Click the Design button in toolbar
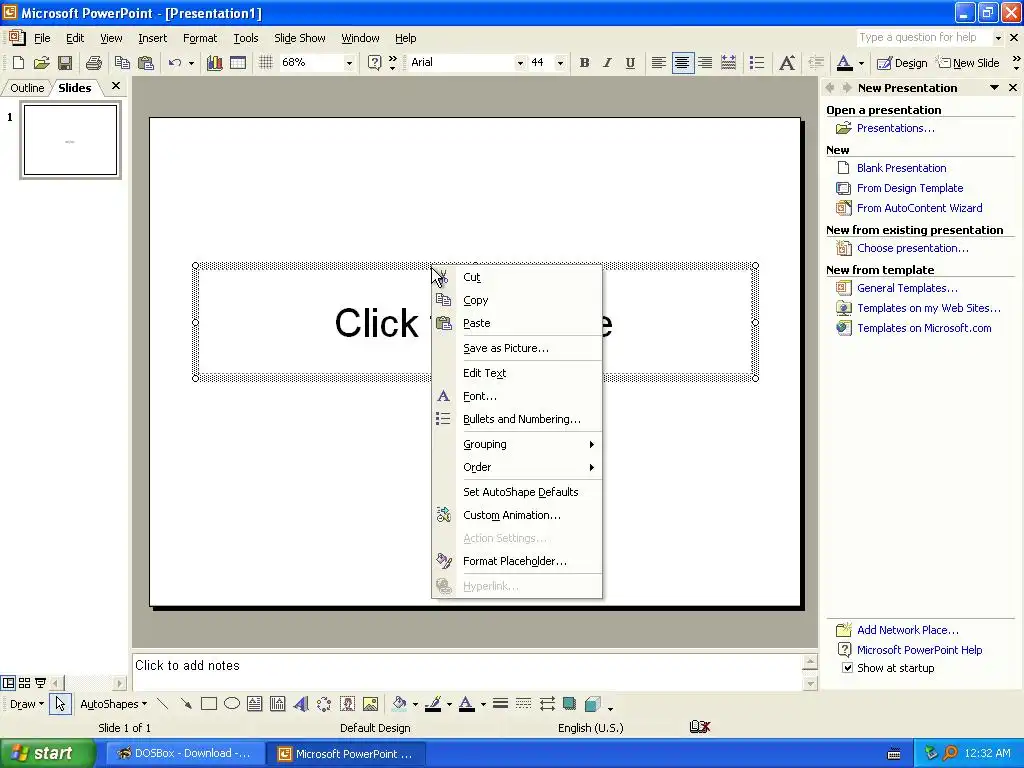 pos(902,63)
